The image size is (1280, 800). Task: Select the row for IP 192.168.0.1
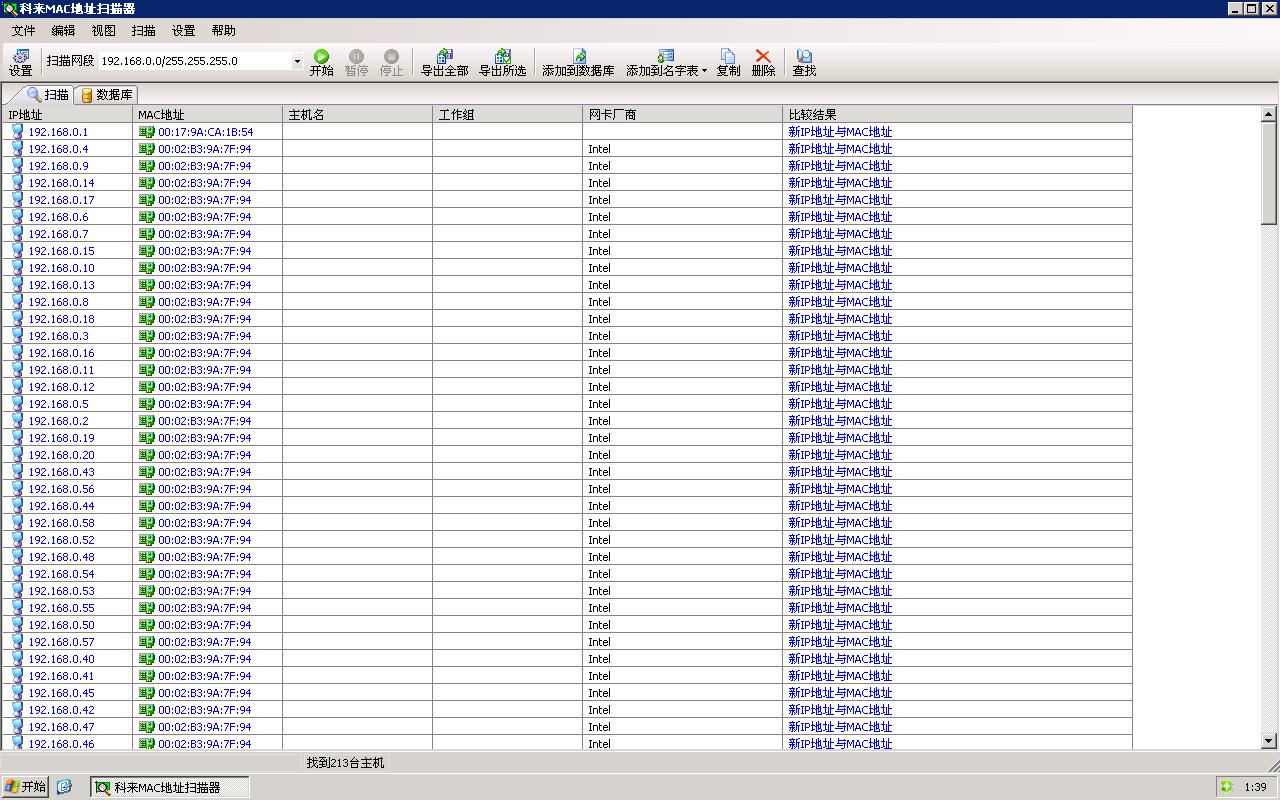tap(58, 132)
